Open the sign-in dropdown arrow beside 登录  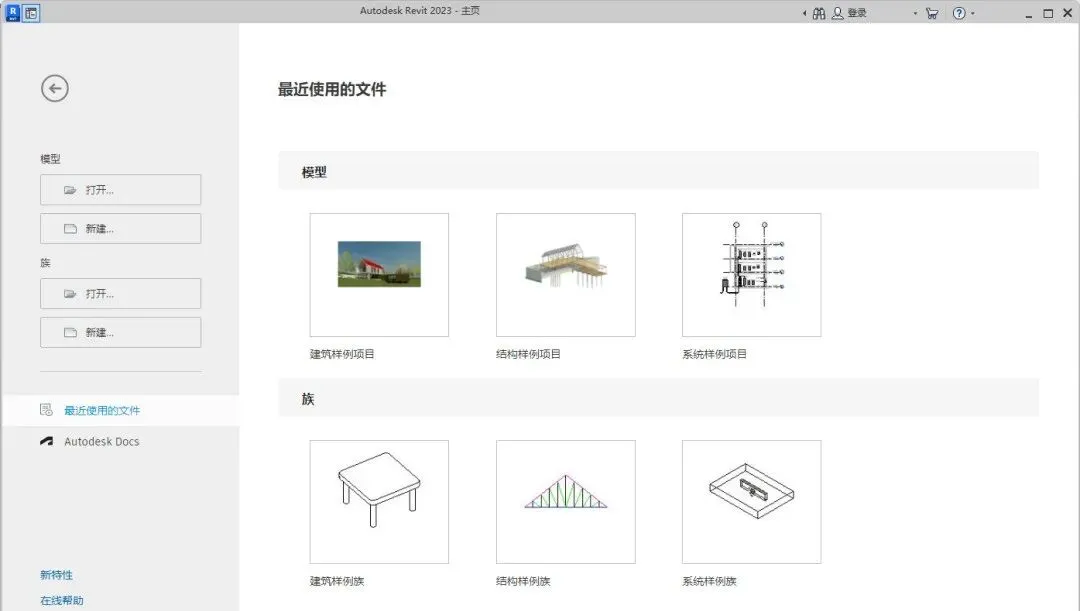[915, 13]
